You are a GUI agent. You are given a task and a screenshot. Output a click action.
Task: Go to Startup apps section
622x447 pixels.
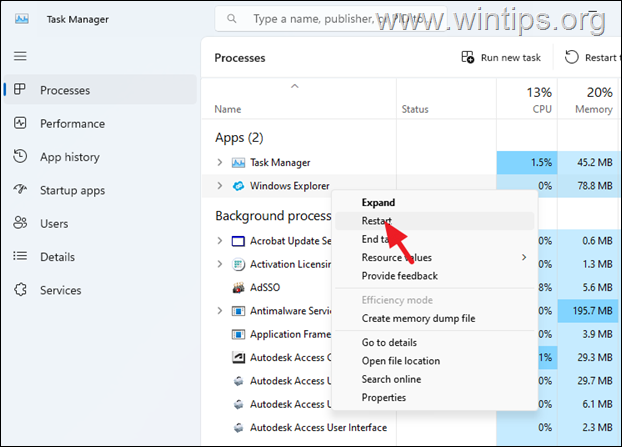(100, 190)
